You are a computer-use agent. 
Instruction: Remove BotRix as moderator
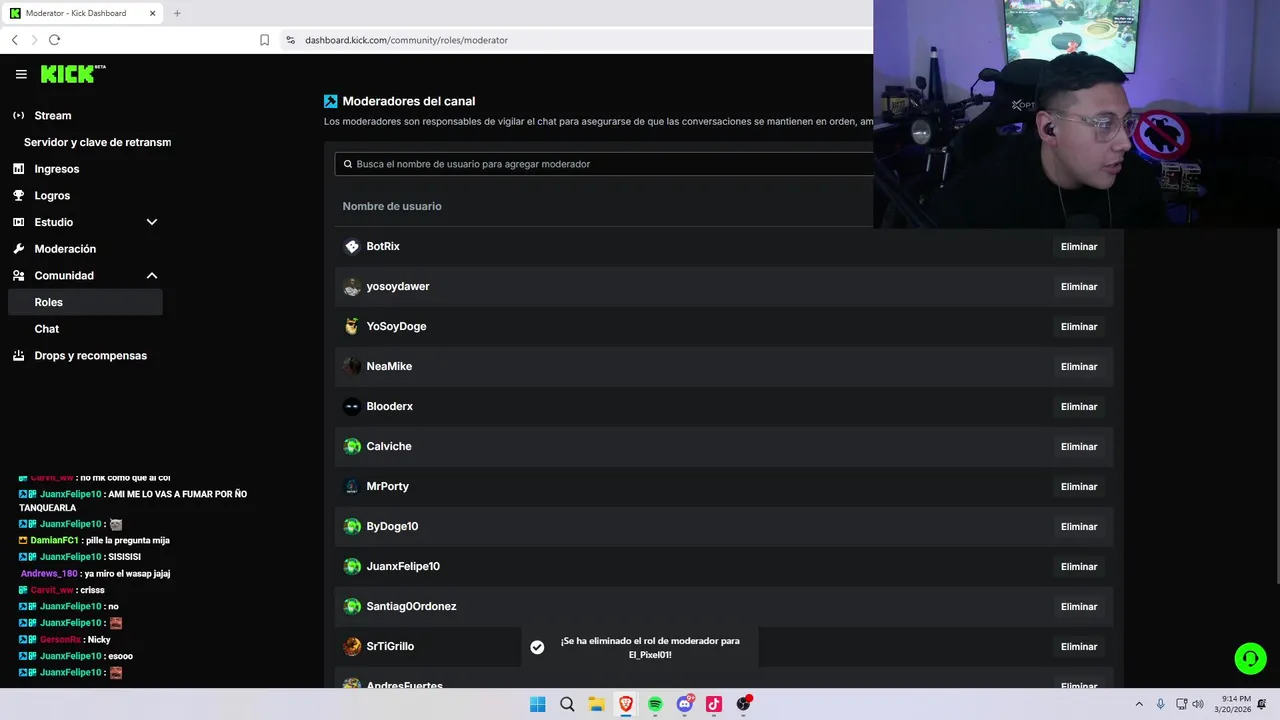click(x=1079, y=247)
